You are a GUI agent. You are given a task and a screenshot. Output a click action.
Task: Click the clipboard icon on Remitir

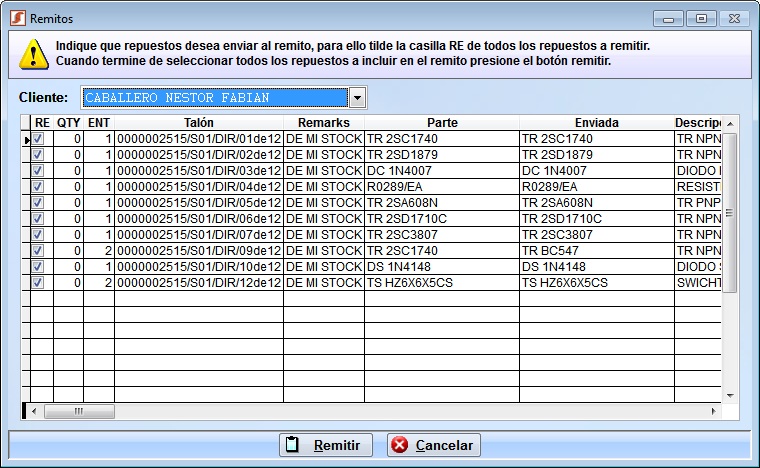tap(292, 445)
